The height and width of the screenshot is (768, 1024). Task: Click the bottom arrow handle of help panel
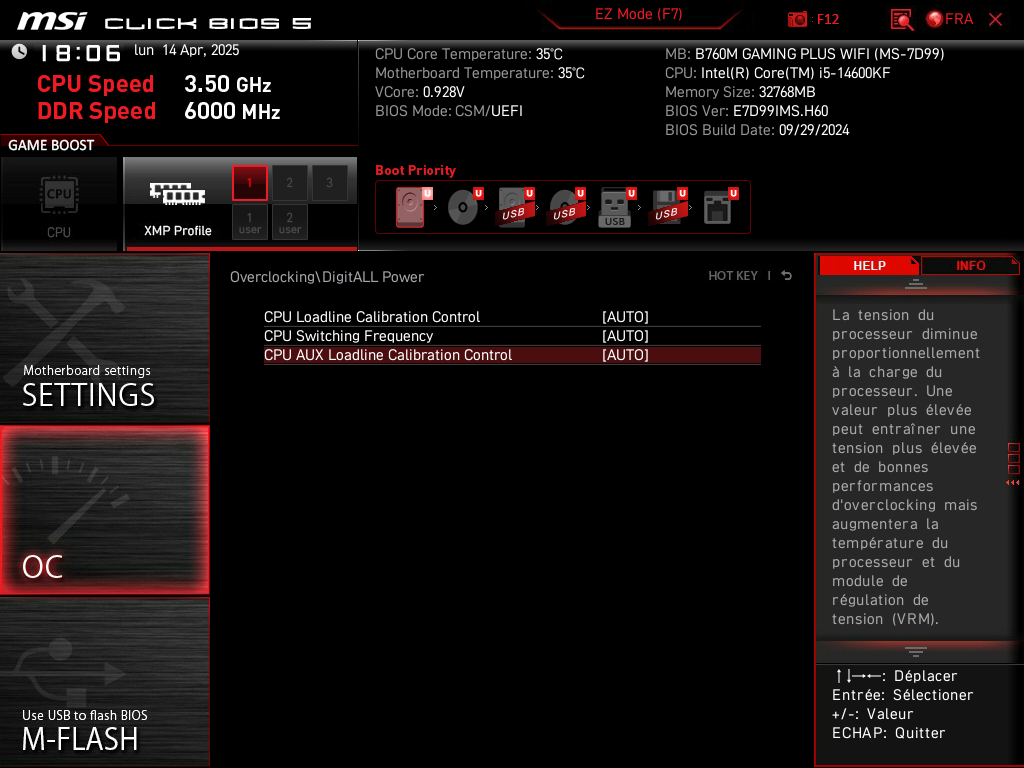(x=916, y=652)
